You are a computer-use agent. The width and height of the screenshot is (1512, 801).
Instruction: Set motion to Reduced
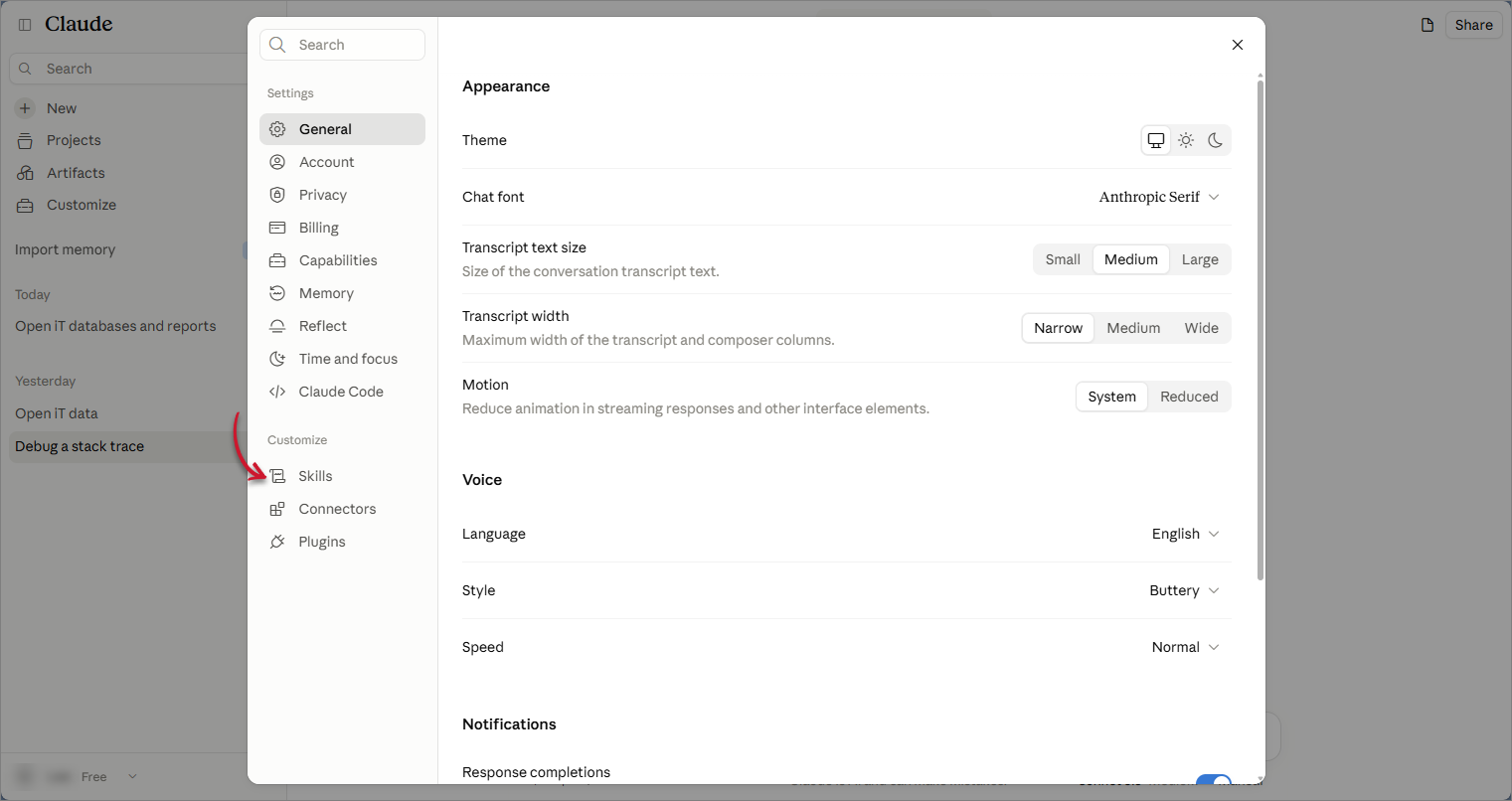1189,397
